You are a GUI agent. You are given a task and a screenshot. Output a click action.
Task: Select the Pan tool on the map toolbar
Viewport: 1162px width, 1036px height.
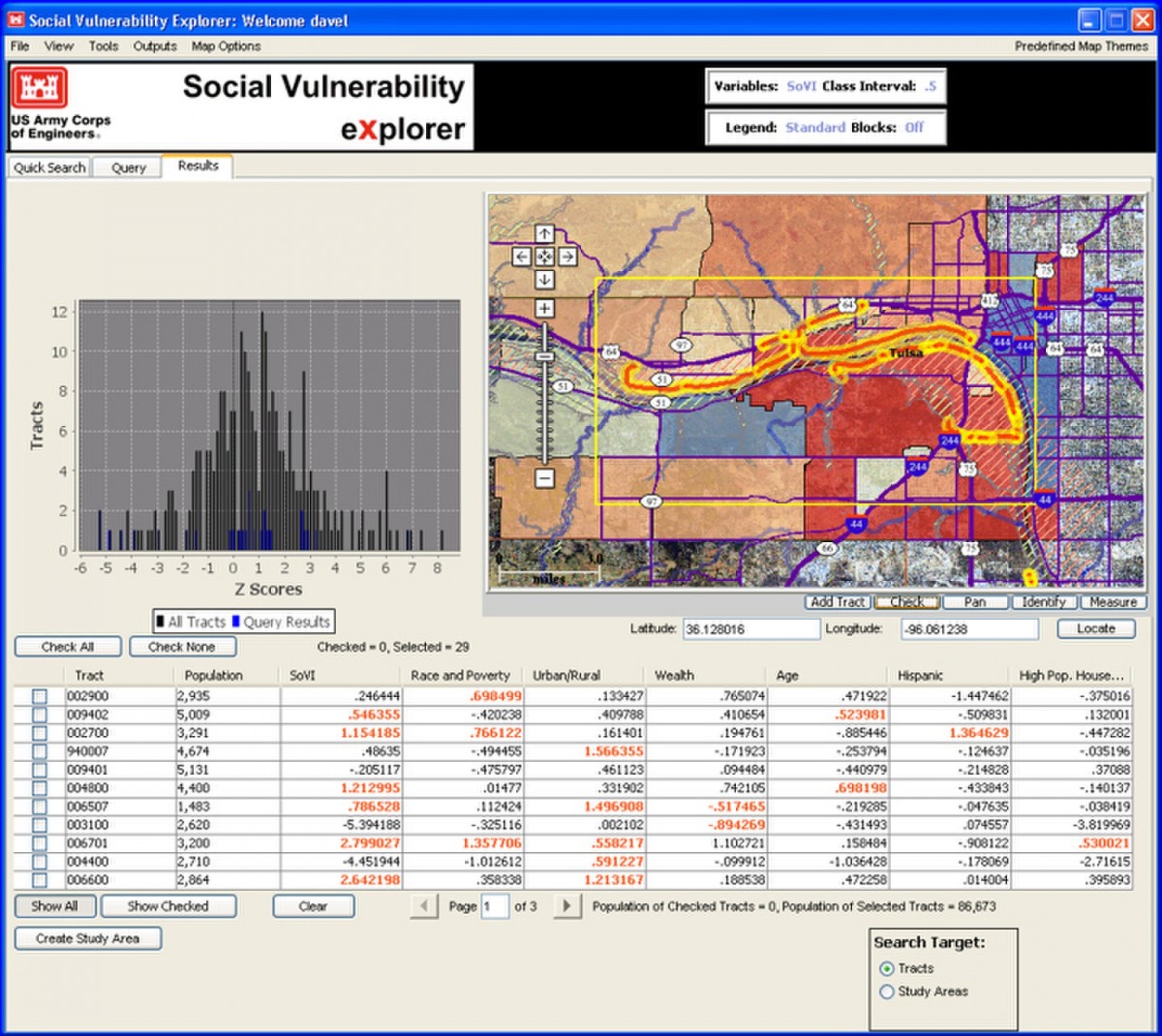tap(975, 602)
